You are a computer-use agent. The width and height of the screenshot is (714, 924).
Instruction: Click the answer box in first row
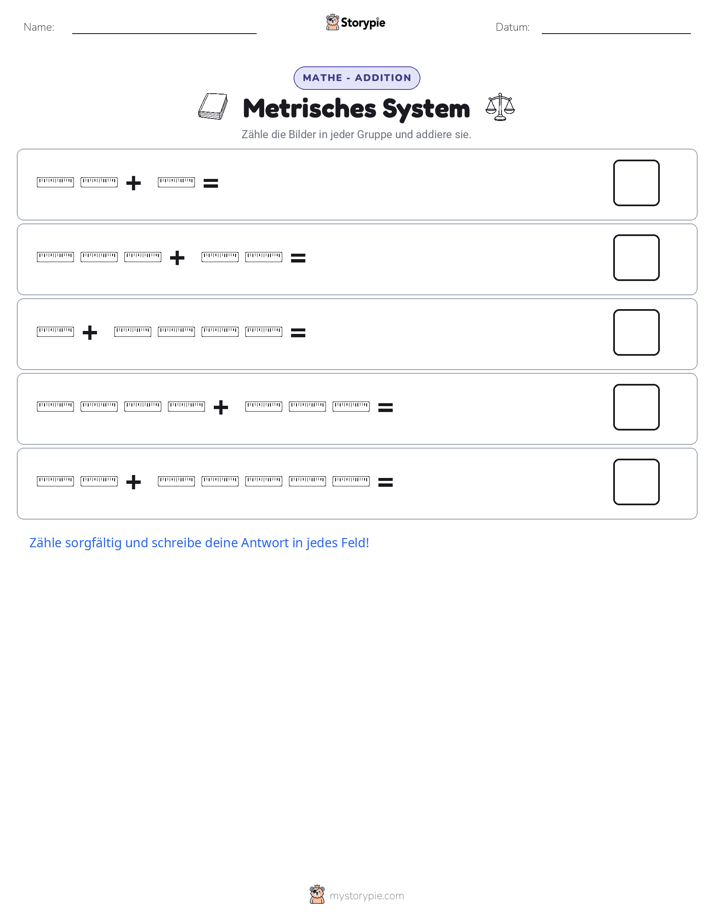(x=636, y=183)
